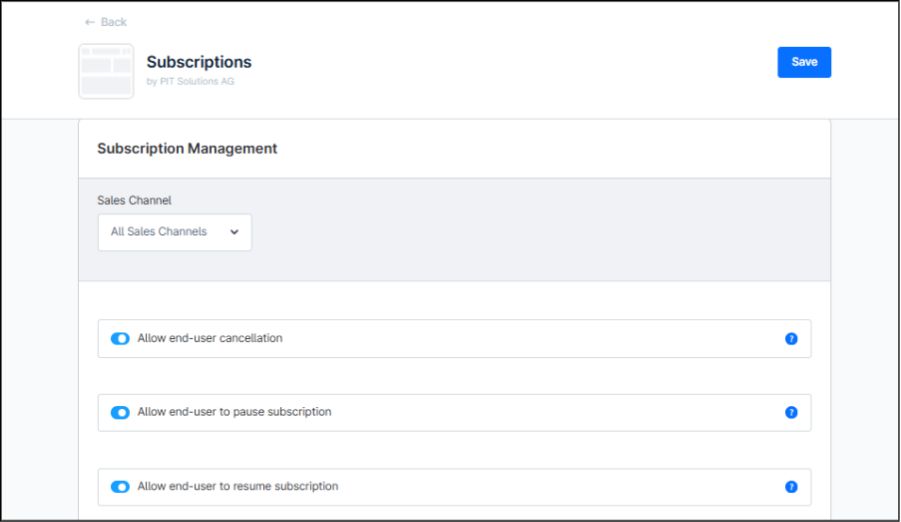The width and height of the screenshot is (901, 522).
Task: Click 'Allow end-user to resume subscription' label
Action: pyautogui.click(x=238, y=487)
